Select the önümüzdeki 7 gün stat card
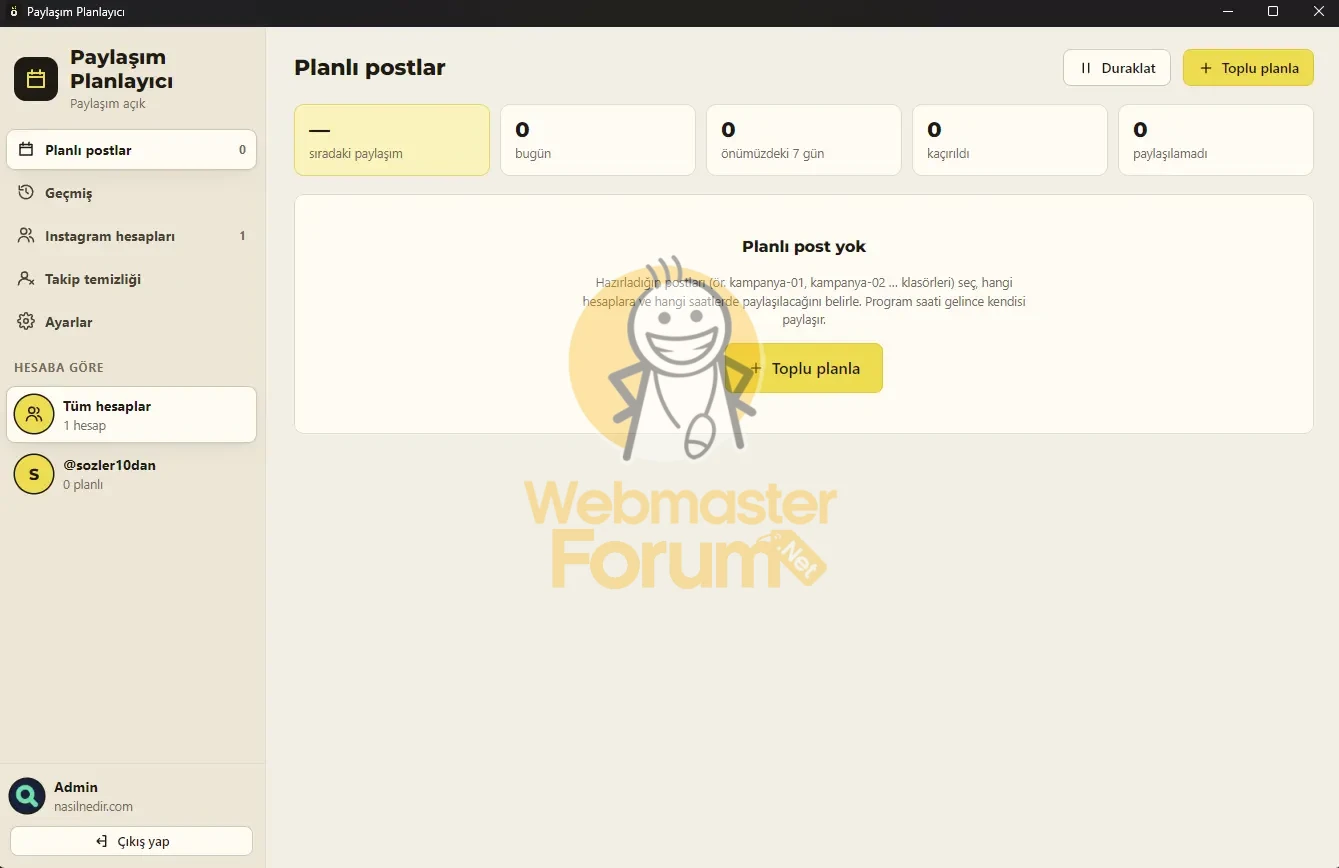The width and height of the screenshot is (1339, 868). click(x=804, y=140)
